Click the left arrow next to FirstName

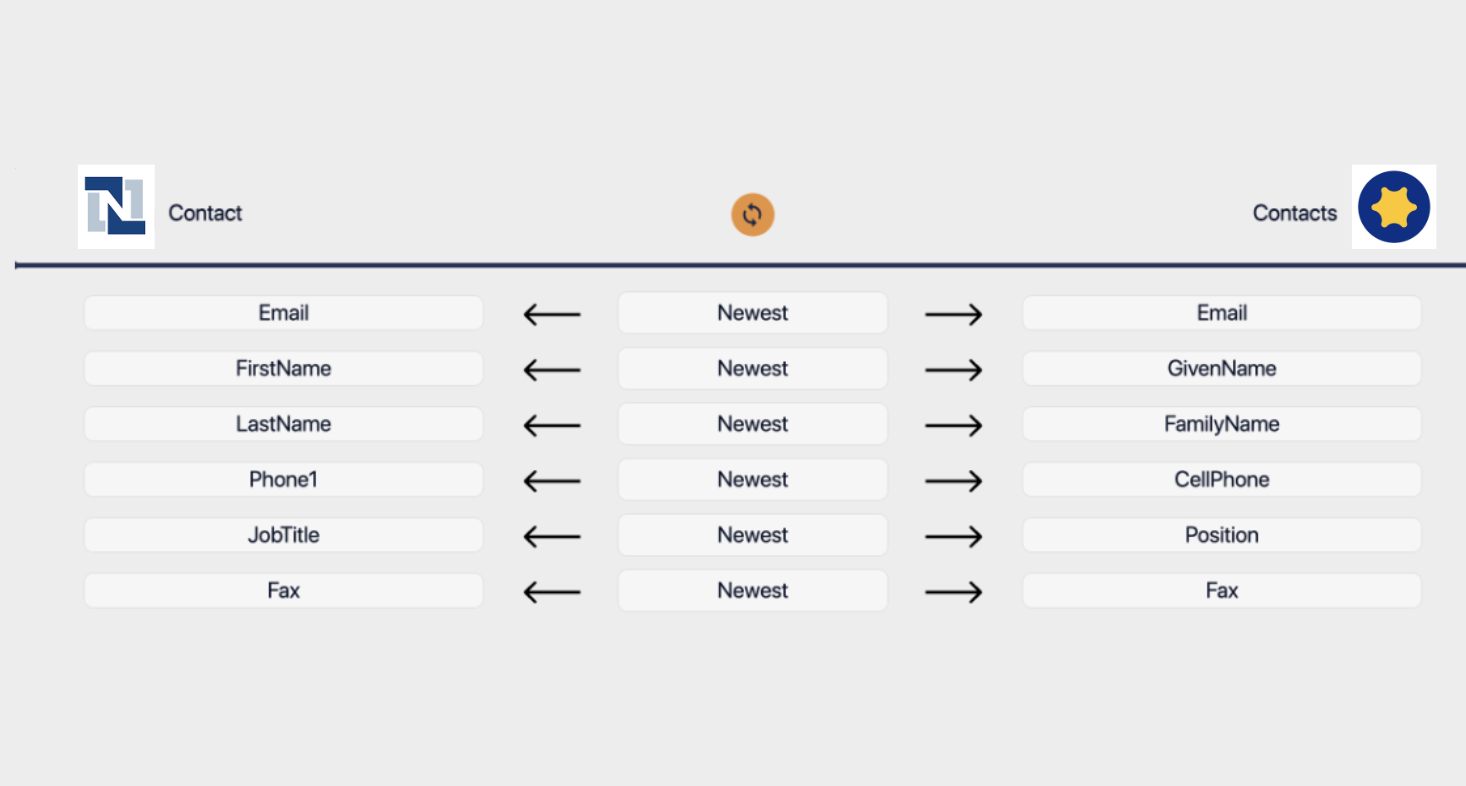(552, 370)
